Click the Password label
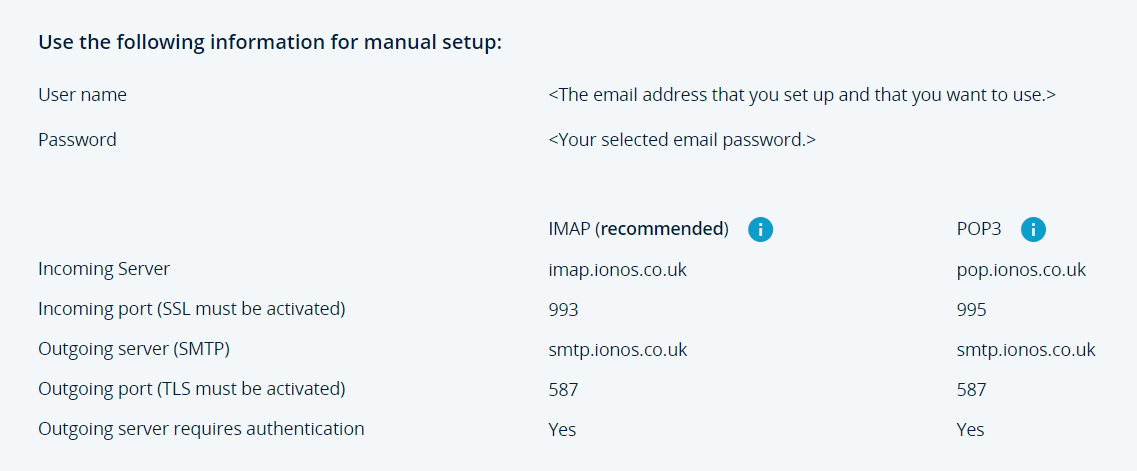Viewport: 1137px width, 471px height. coord(77,140)
